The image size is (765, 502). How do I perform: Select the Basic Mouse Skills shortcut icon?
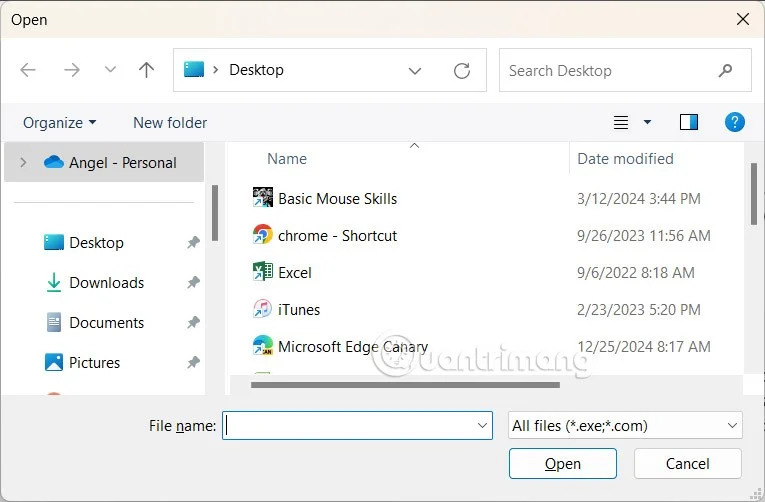[262, 198]
